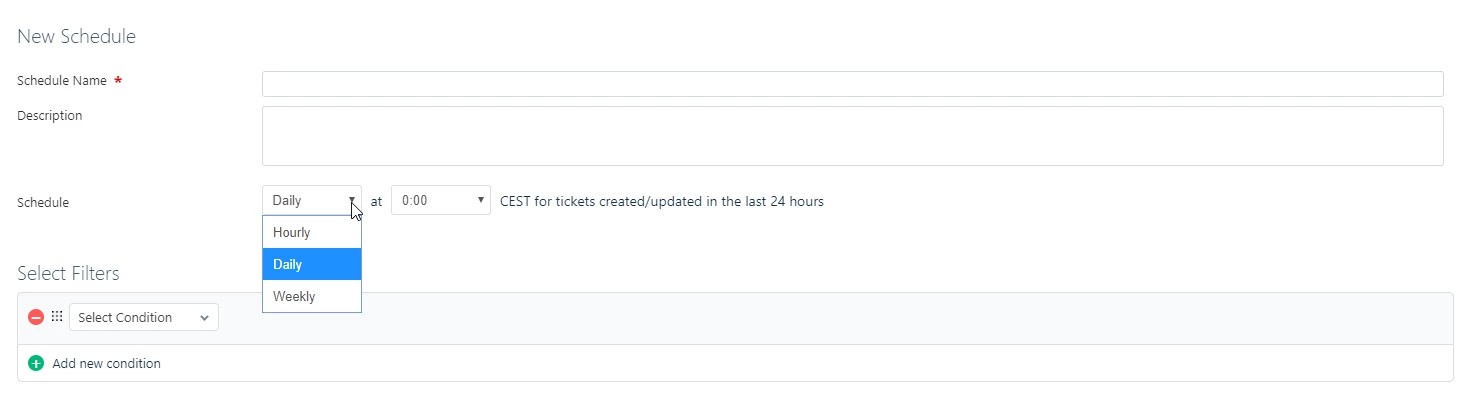Image resolution: width=1467 pixels, height=396 pixels.
Task: Click the Add new condition link
Action: [x=106, y=364]
